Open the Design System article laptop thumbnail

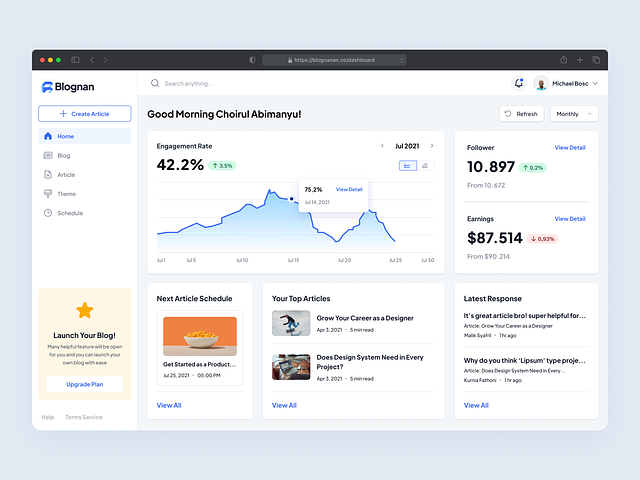pos(291,367)
